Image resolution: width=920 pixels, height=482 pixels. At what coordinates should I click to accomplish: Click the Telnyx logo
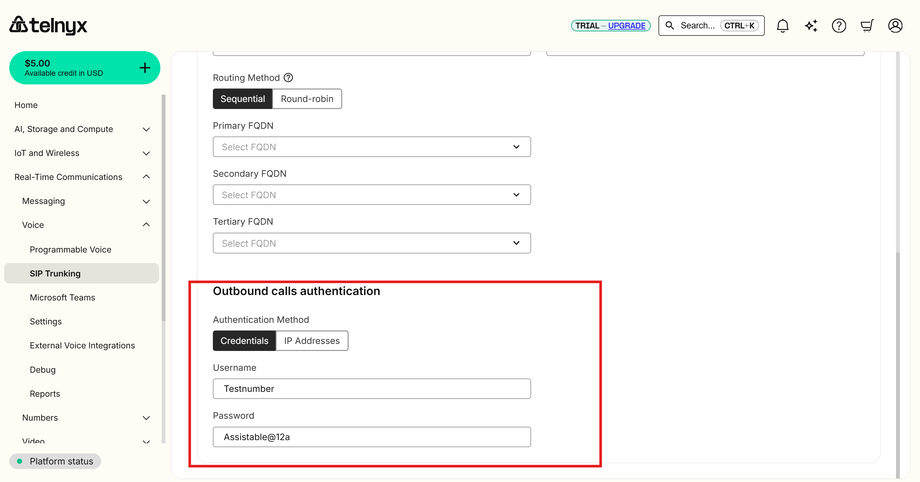(48, 25)
